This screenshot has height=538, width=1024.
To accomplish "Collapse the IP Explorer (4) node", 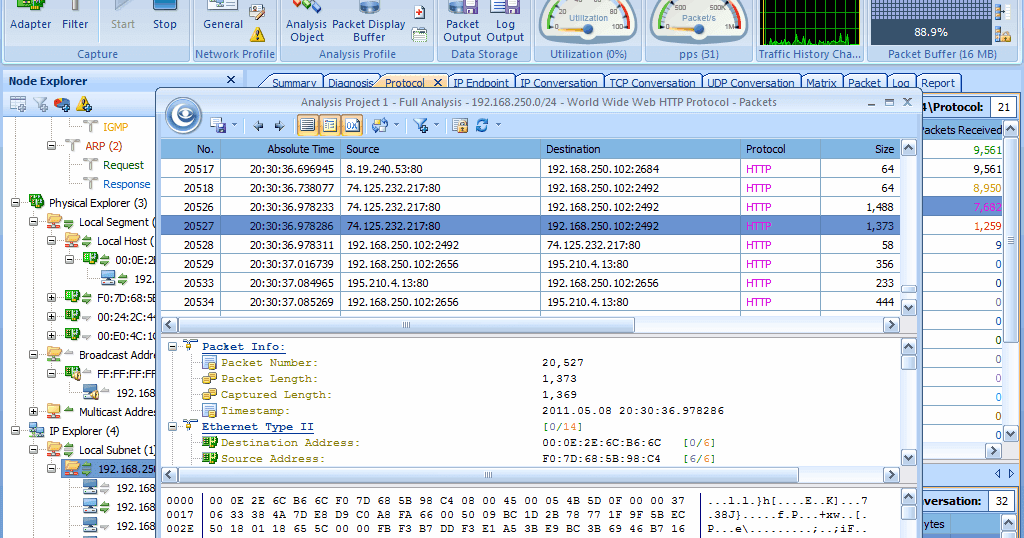I will point(15,430).
